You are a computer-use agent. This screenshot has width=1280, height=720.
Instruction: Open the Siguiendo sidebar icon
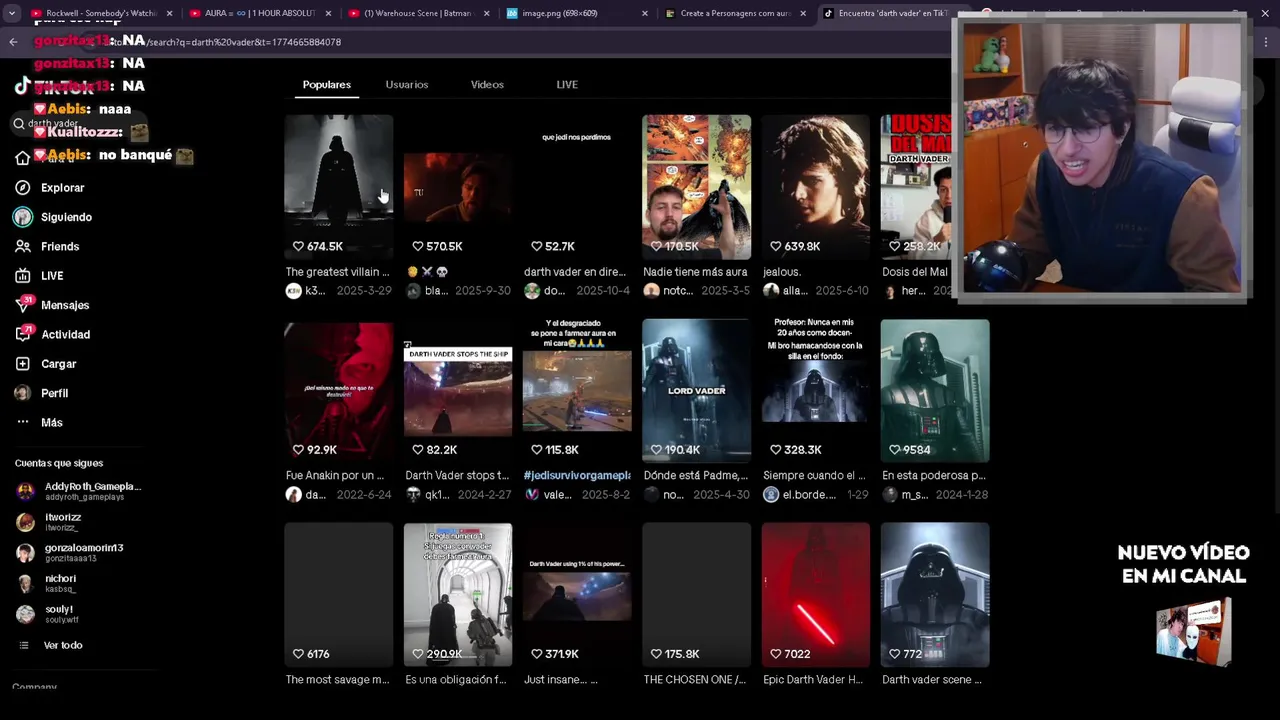[23, 217]
